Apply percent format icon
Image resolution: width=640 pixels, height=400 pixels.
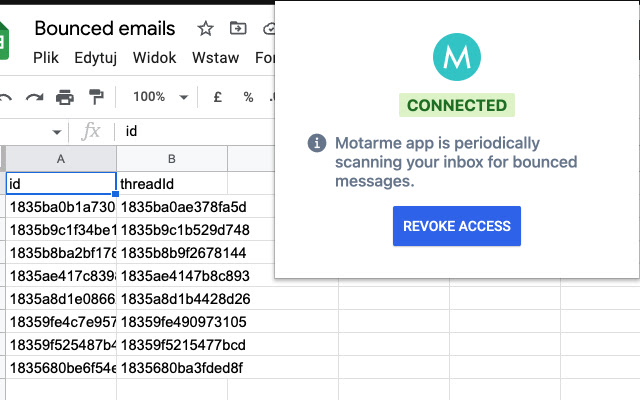(x=248, y=97)
